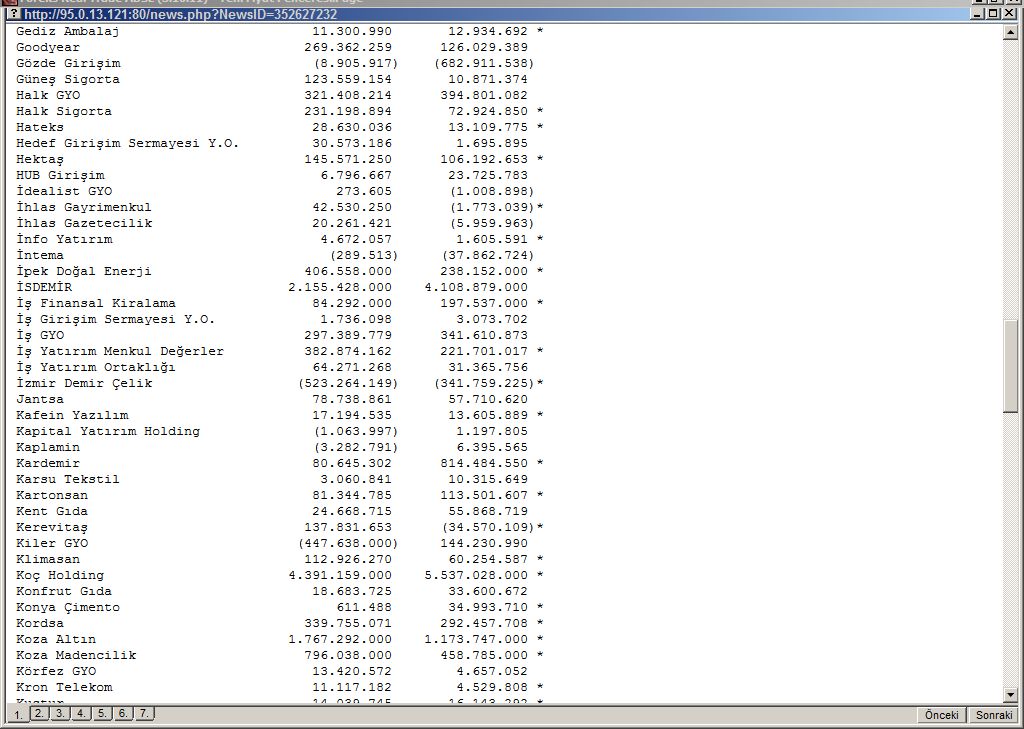
Task: Select the Karsu Tekstil row name
Action: 68,479
